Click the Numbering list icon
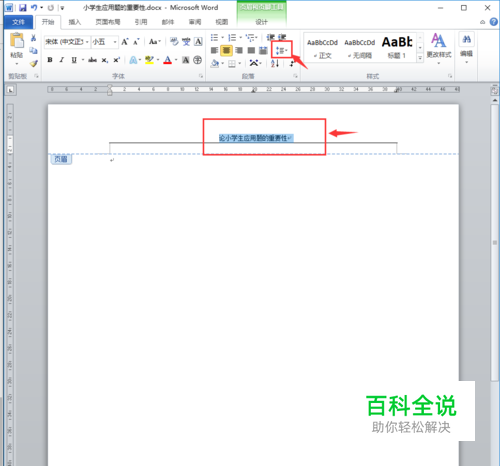This screenshot has height=466, width=500. [232, 37]
